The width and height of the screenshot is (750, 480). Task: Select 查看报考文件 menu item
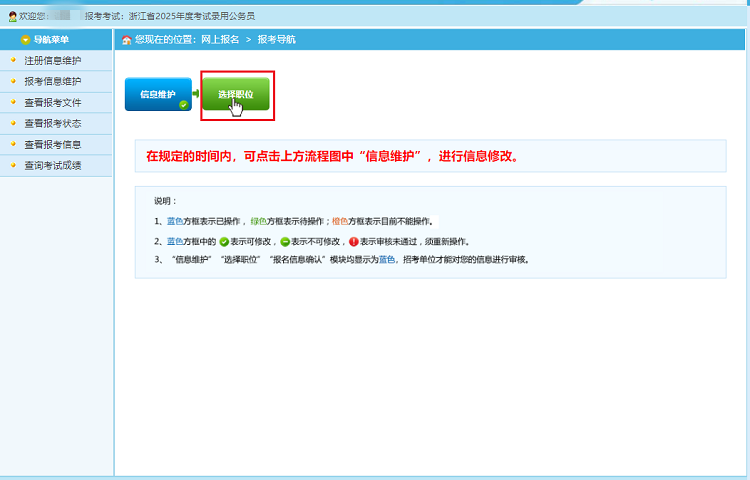[x=53, y=102]
